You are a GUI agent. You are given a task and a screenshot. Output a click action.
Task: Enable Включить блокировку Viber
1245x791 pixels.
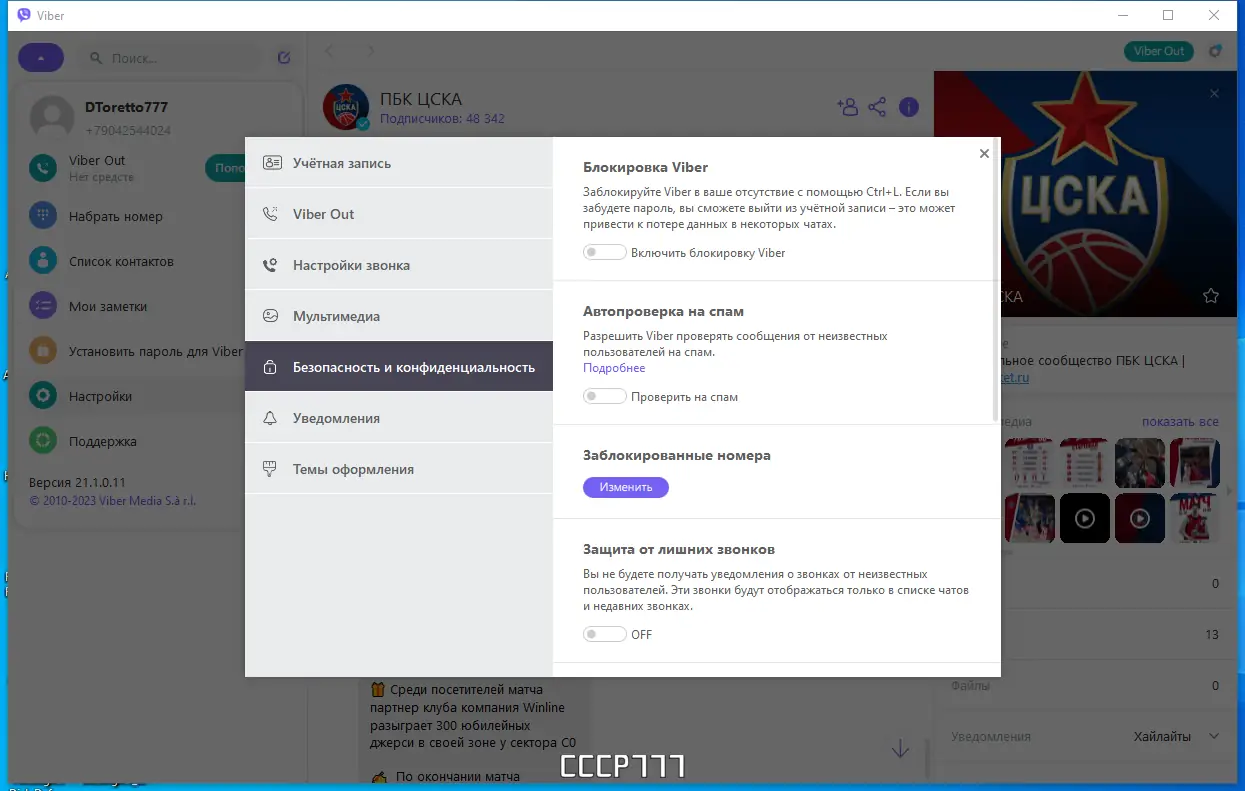pyautogui.click(x=604, y=252)
